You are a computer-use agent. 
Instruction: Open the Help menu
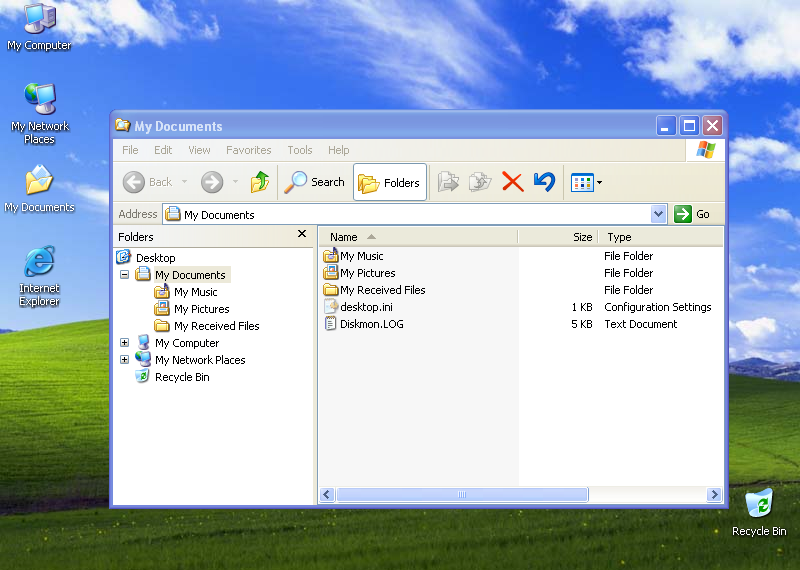338,150
